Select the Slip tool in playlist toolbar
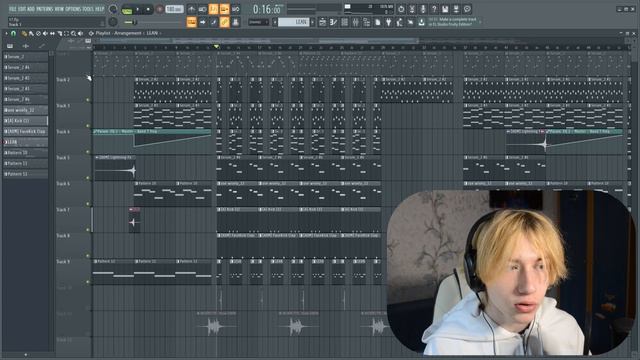Viewport: 640px width, 360px height. coord(52,33)
